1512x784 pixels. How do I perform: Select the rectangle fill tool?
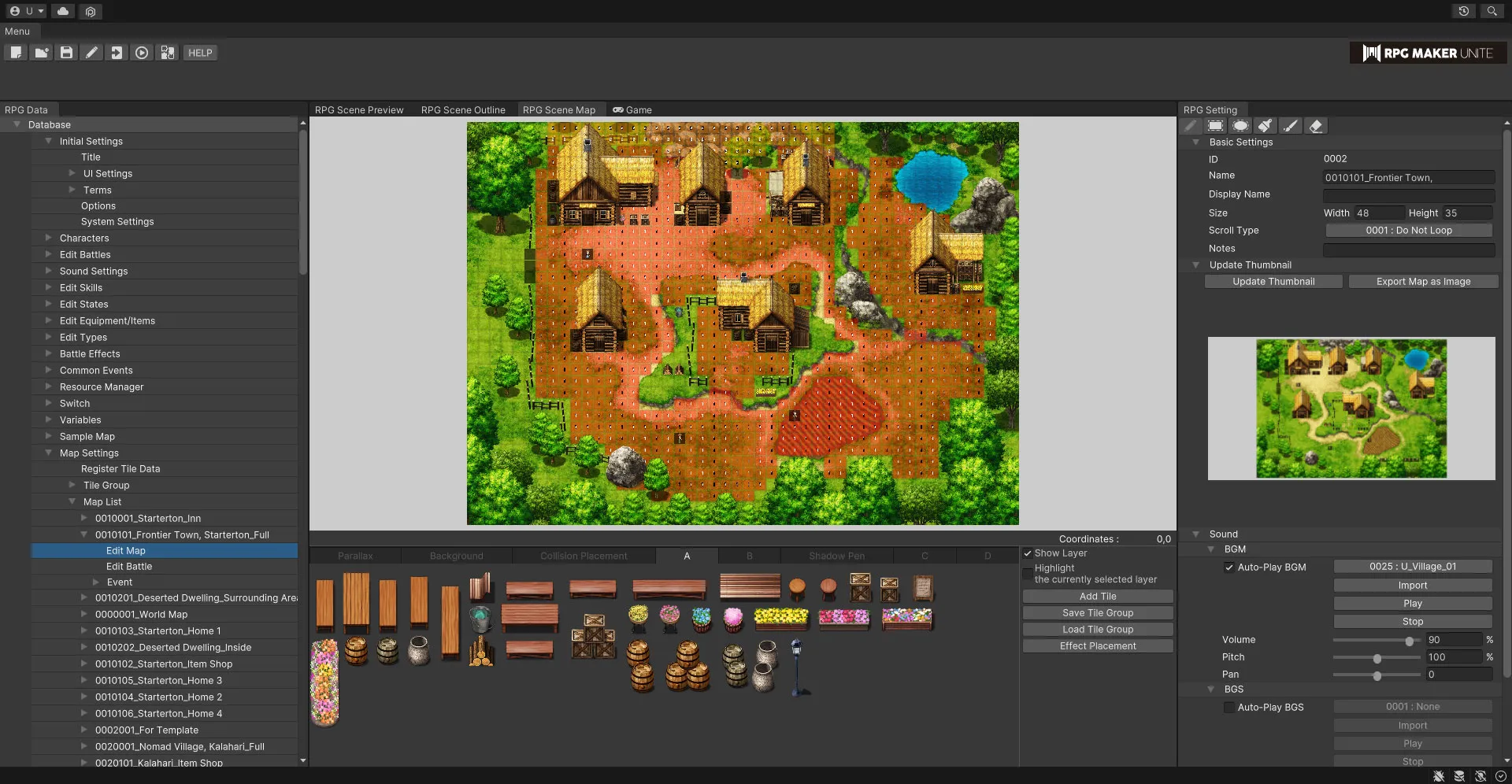point(1216,126)
